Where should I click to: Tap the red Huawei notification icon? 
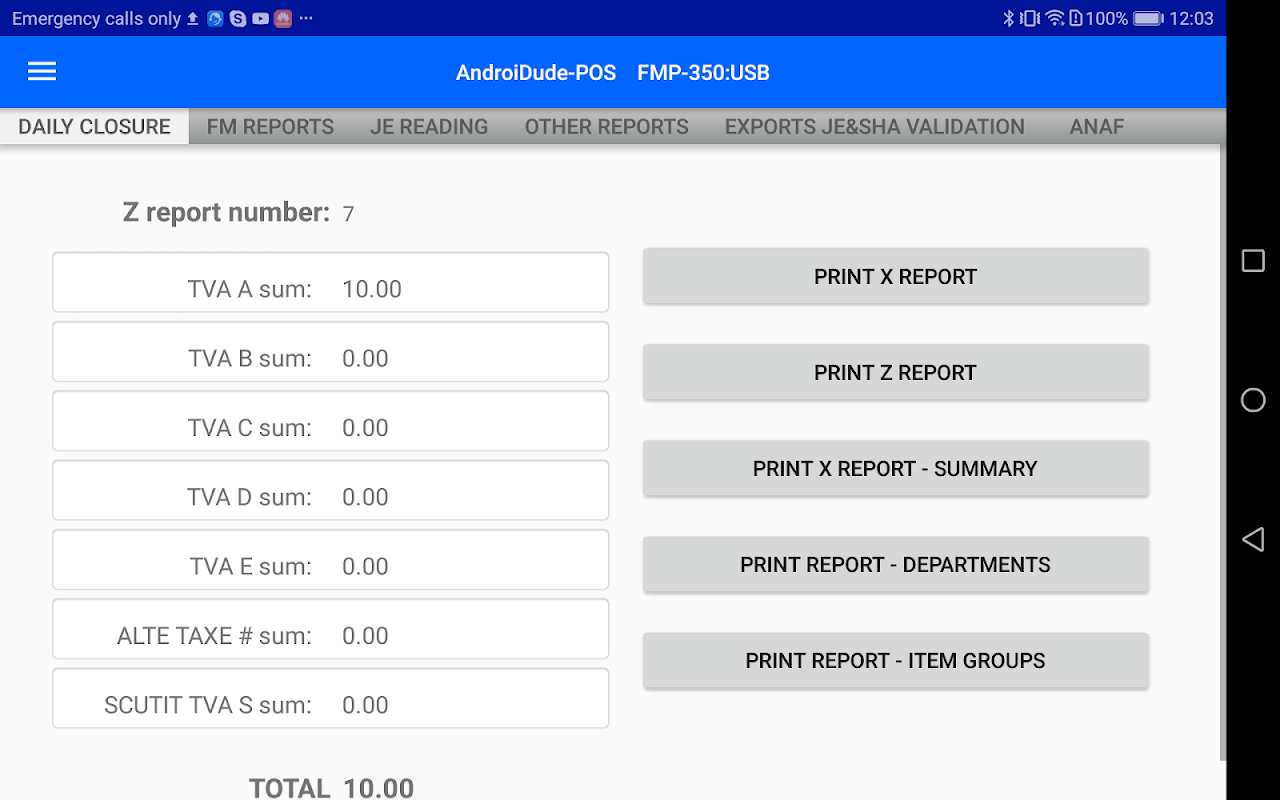[283, 18]
